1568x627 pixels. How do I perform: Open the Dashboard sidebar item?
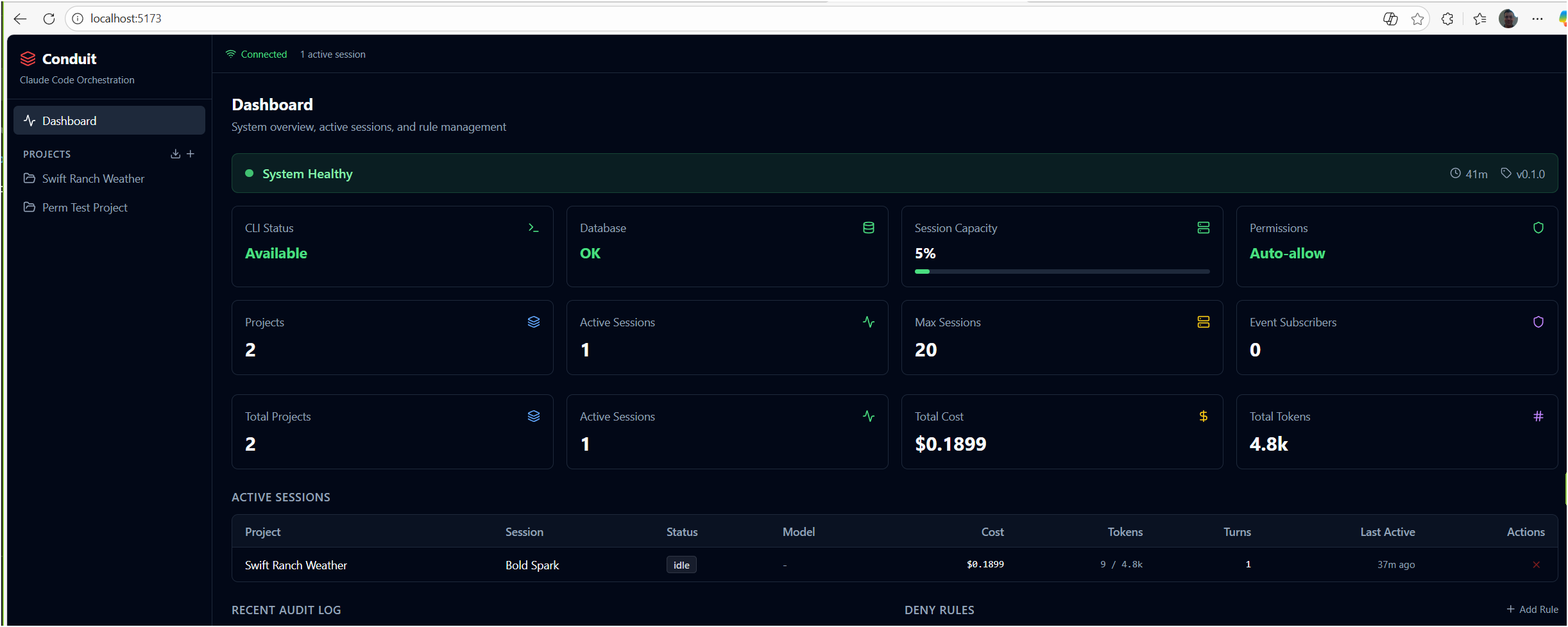[109, 121]
